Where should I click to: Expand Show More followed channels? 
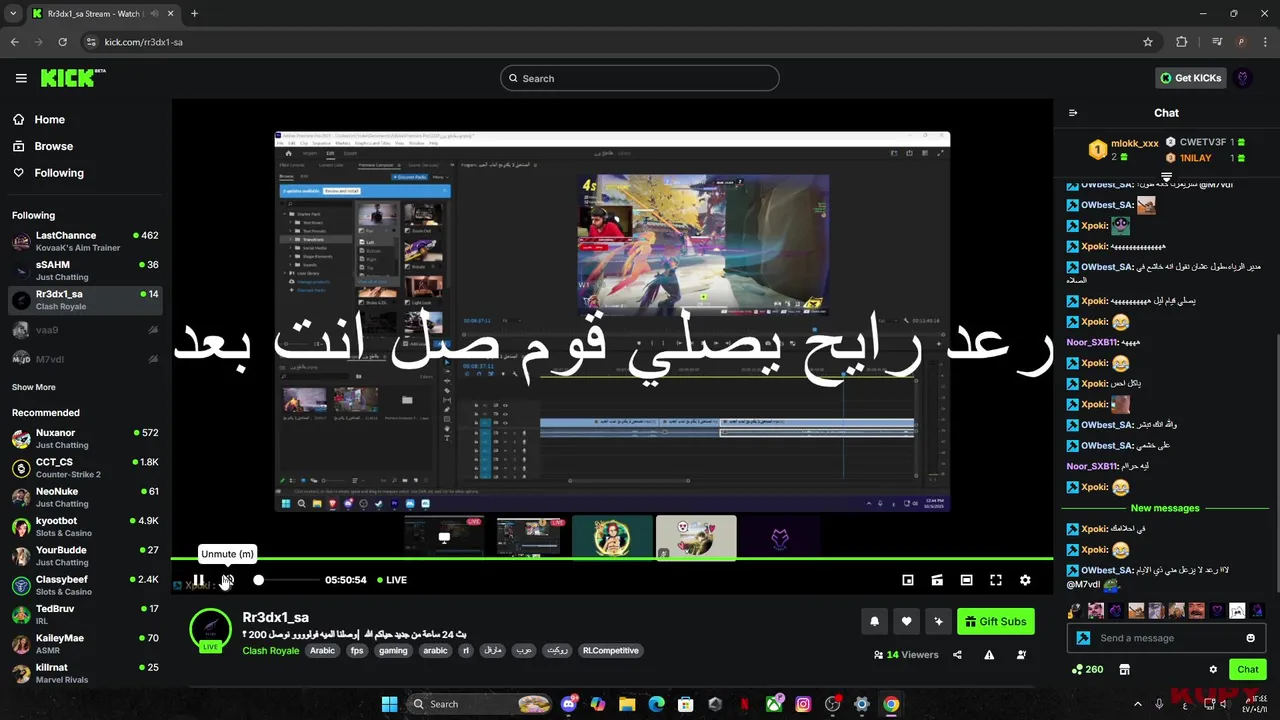pyautogui.click(x=34, y=387)
